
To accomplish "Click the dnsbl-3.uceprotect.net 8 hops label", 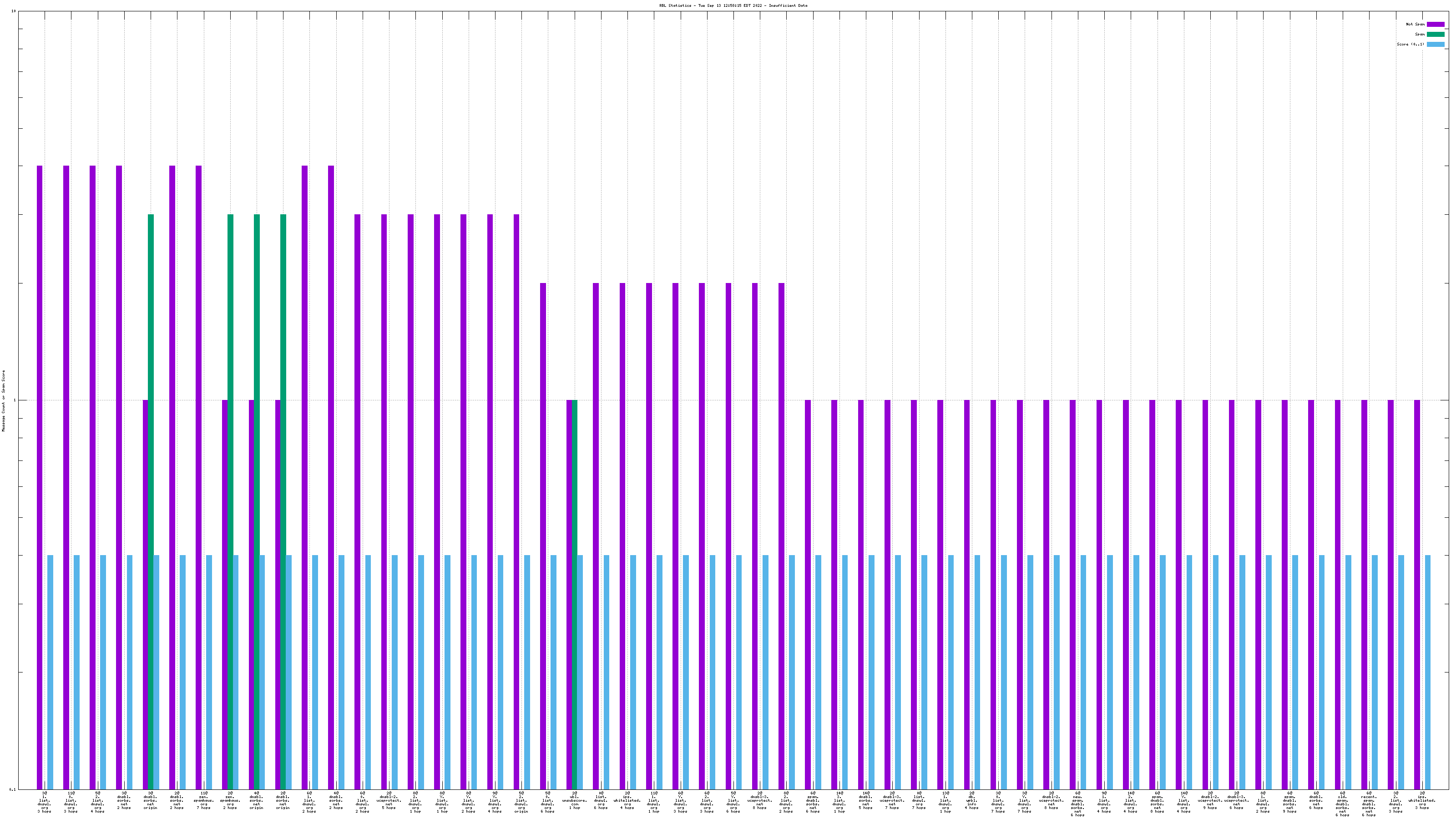I will click(x=760, y=801).
